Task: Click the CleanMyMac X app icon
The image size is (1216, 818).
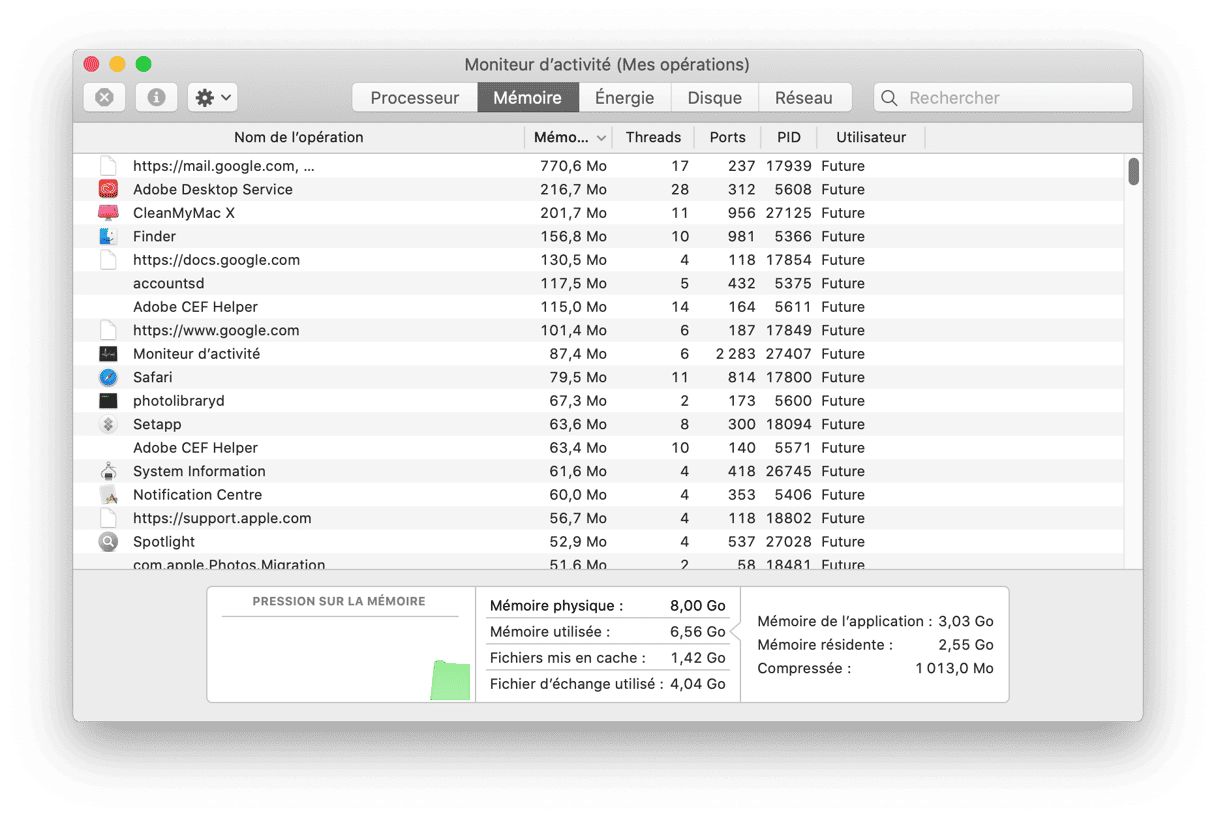Action: [x=108, y=213]
